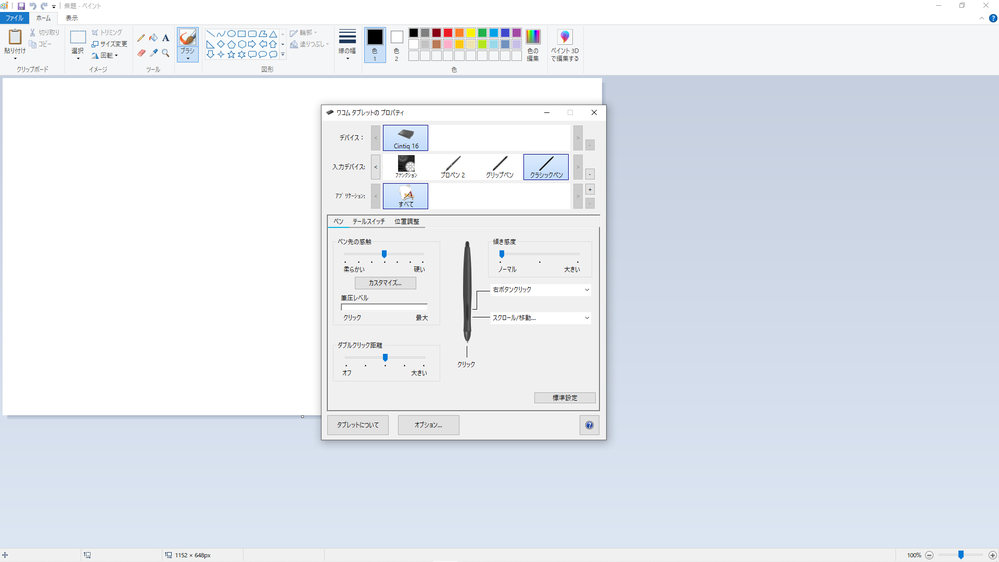Click the タブレットについて button
This screenshot has height=562, width=999.
pos(358,425)
